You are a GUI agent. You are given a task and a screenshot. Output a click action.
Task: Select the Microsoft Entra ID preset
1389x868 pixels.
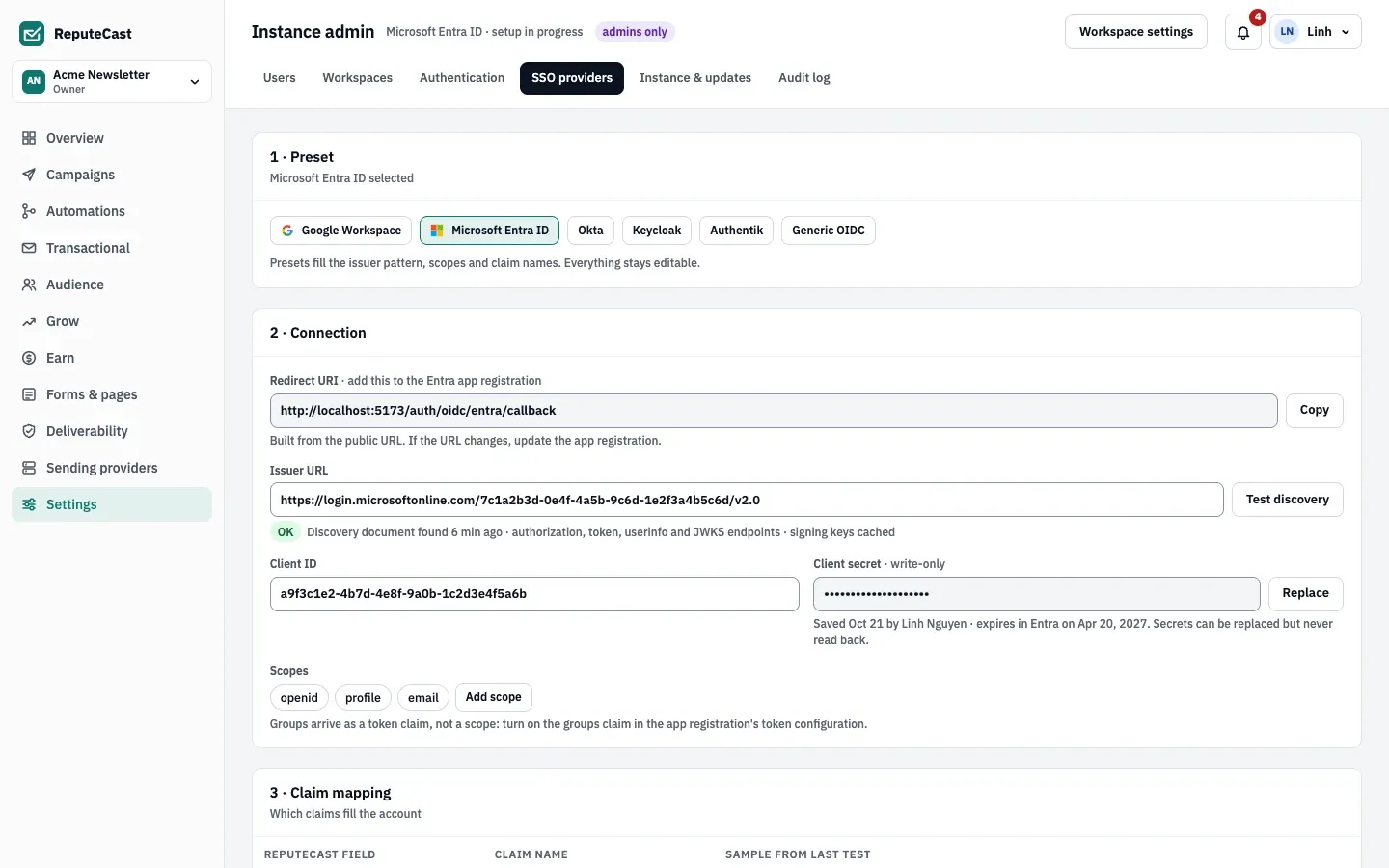coord(490,231)
